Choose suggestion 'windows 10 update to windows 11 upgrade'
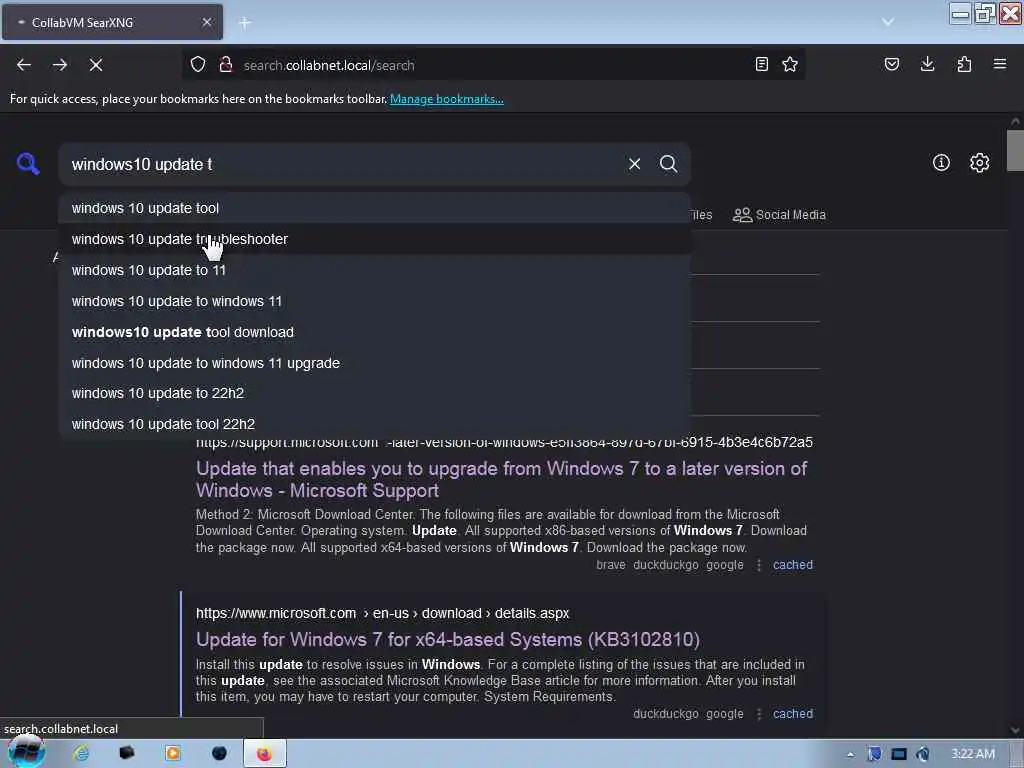The width and height of the screenshot is (1024, 768). [x=375, y=362]
